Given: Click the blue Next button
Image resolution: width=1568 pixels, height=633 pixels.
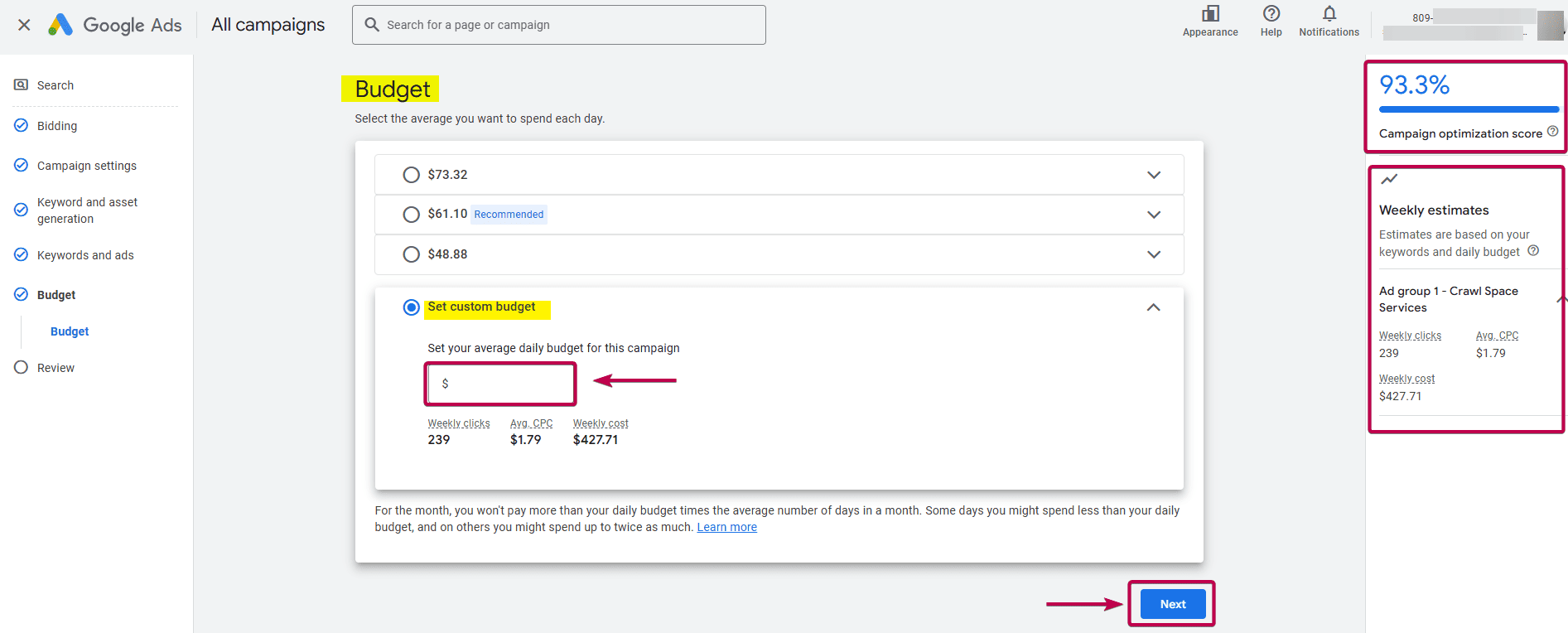Looking at the screenshot, I should (1172, 604).
